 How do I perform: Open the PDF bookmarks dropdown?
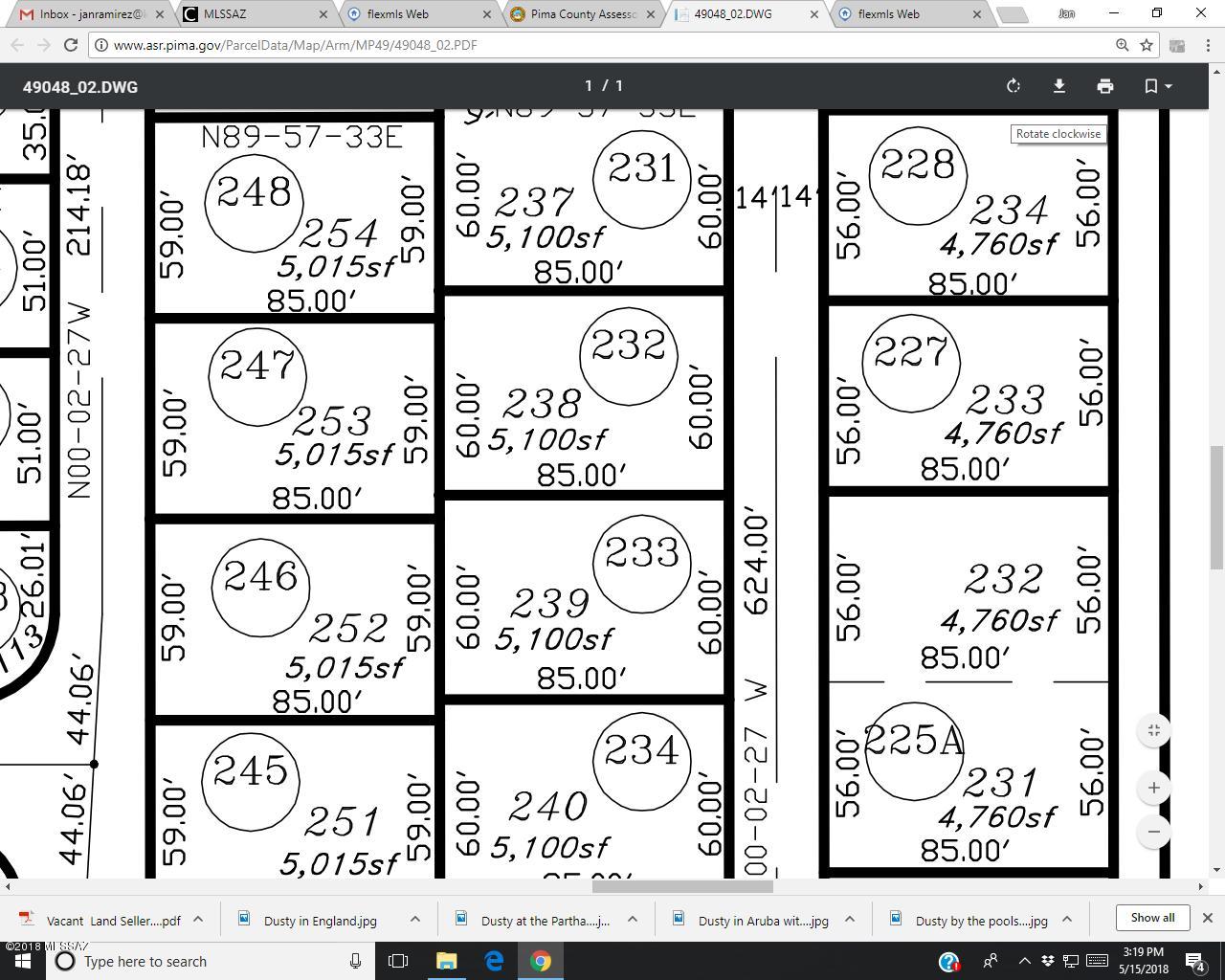click(x=1158, y=86)
